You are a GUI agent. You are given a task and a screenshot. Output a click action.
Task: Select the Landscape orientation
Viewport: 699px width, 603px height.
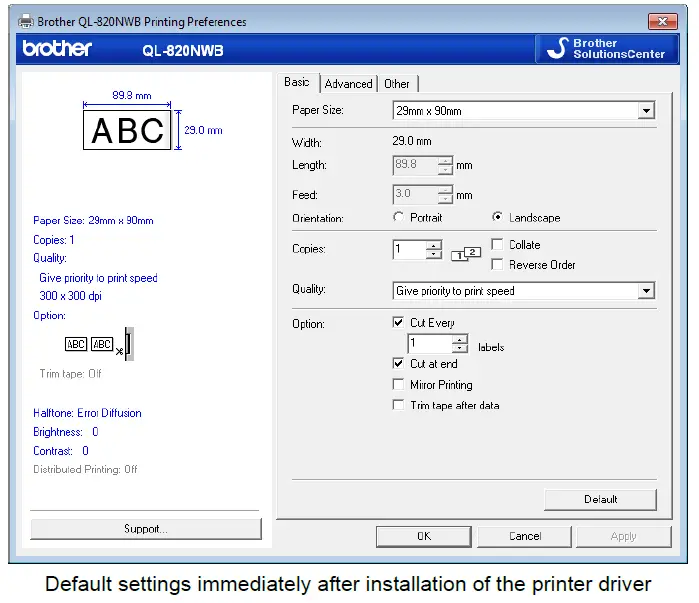[497, 217]
